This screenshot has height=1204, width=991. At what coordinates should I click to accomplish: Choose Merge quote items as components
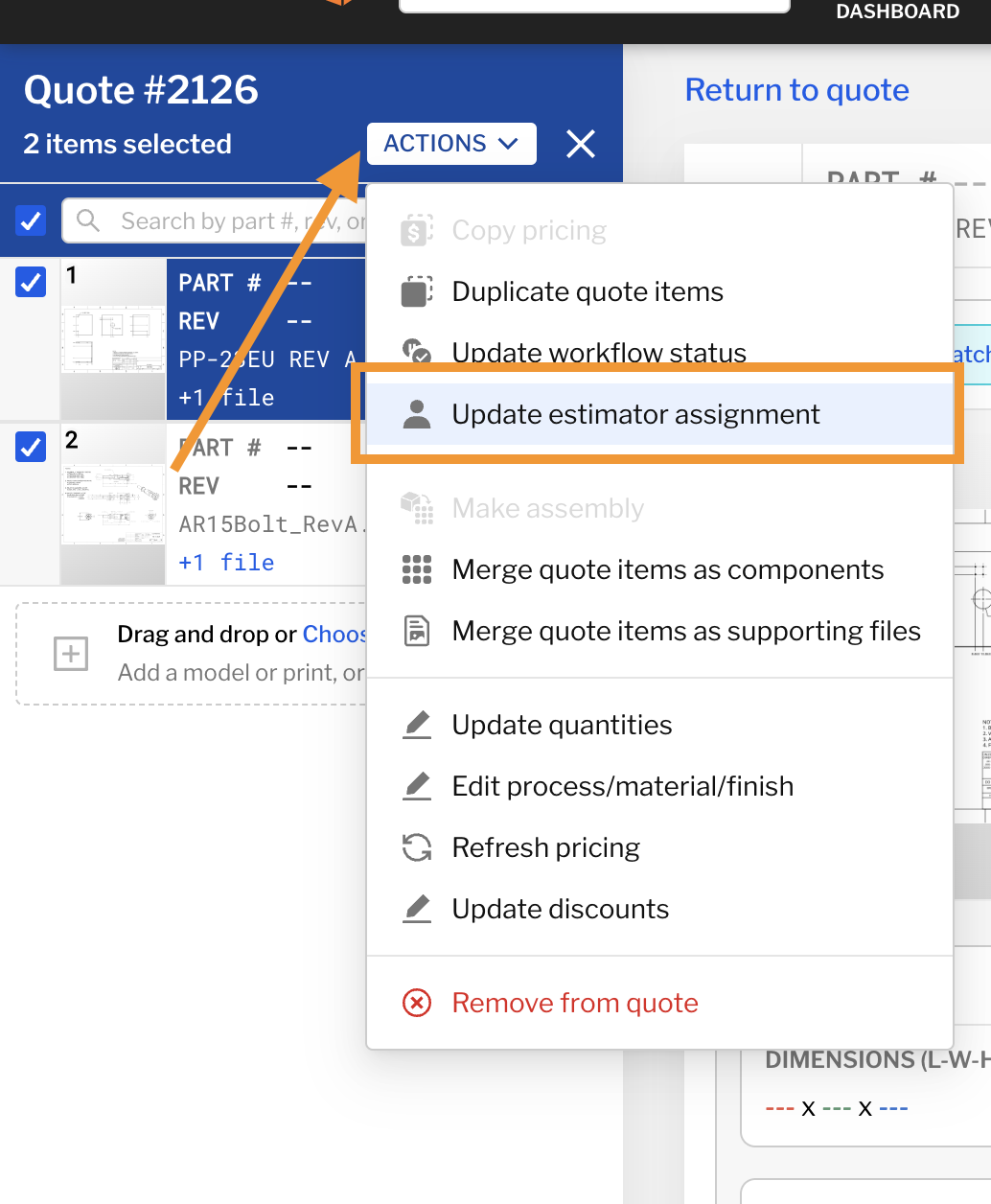coord(660,569)
